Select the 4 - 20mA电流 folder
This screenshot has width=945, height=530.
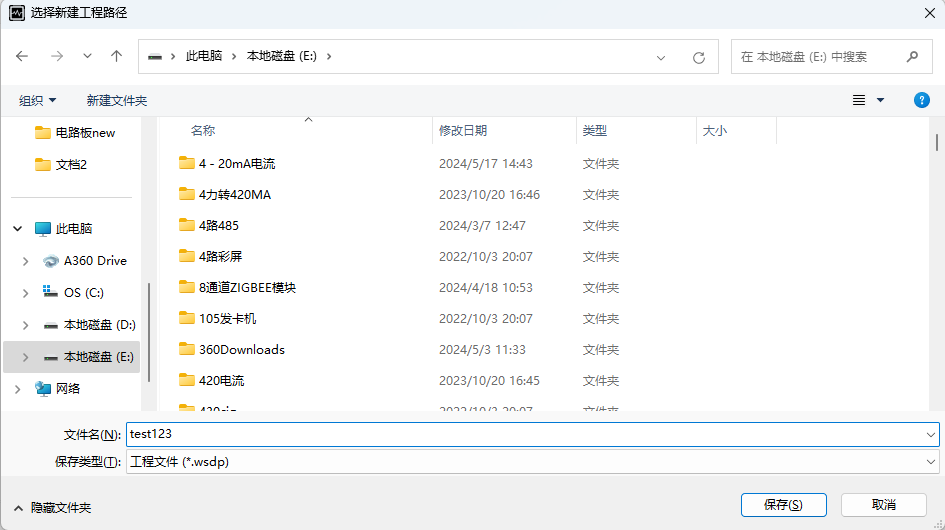point(237,164)
